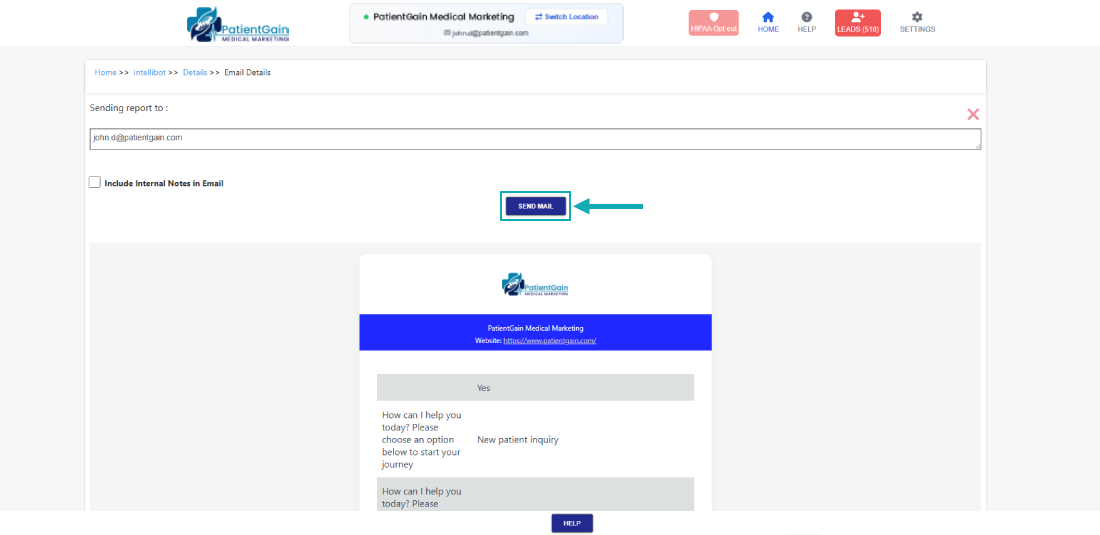The image size is (1100, 535).
Task: Click the PatientGain logo in header
Action: (x=238, y=25)
